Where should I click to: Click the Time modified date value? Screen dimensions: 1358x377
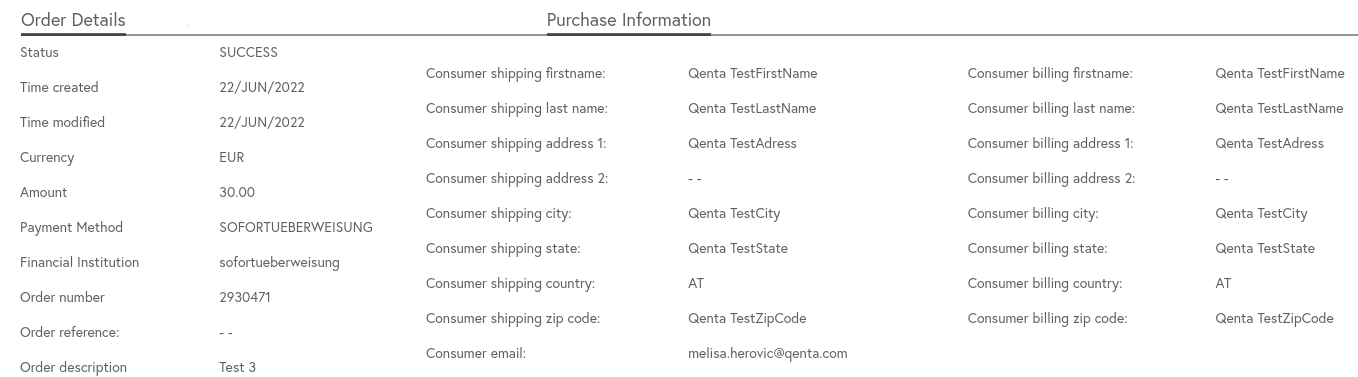[x=262, y=122]
